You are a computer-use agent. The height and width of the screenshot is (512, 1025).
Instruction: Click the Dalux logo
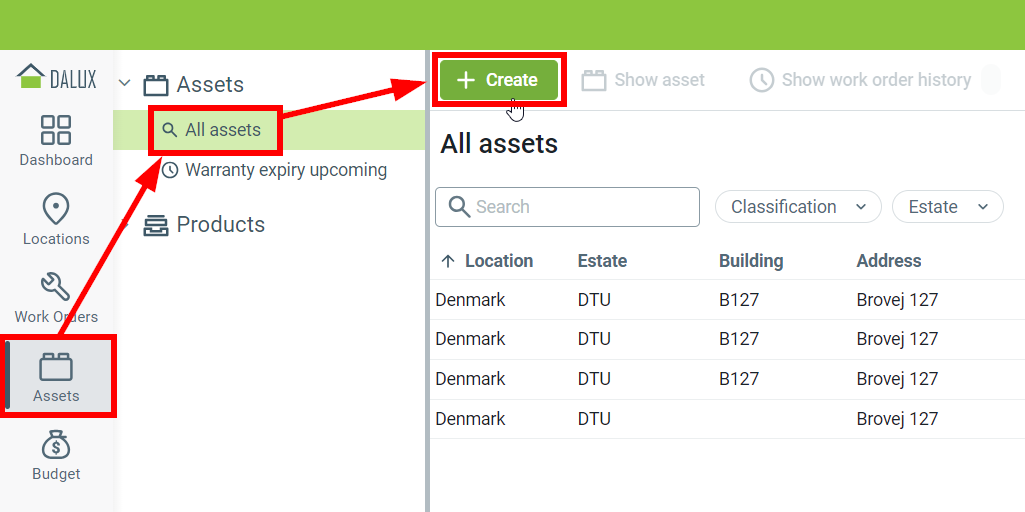pos(57,77)
